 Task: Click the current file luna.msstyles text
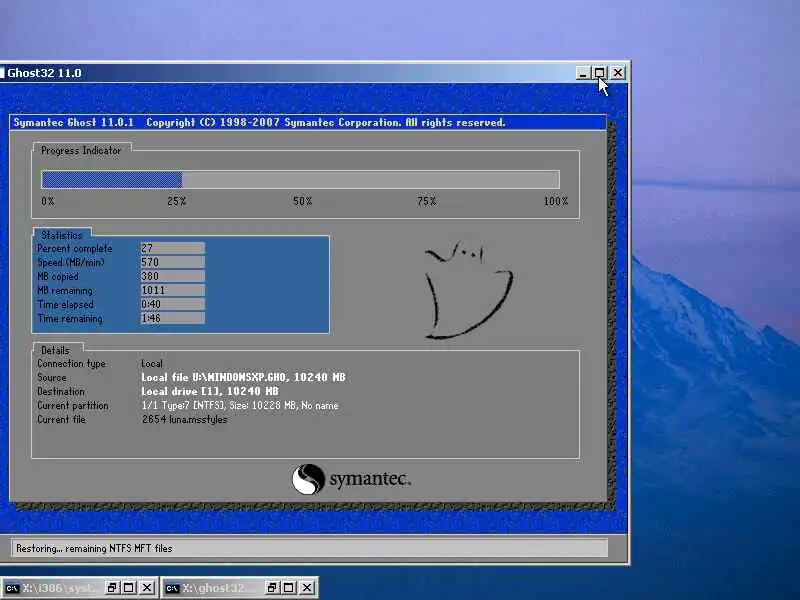pyautogui.click(x=184, y=419)
